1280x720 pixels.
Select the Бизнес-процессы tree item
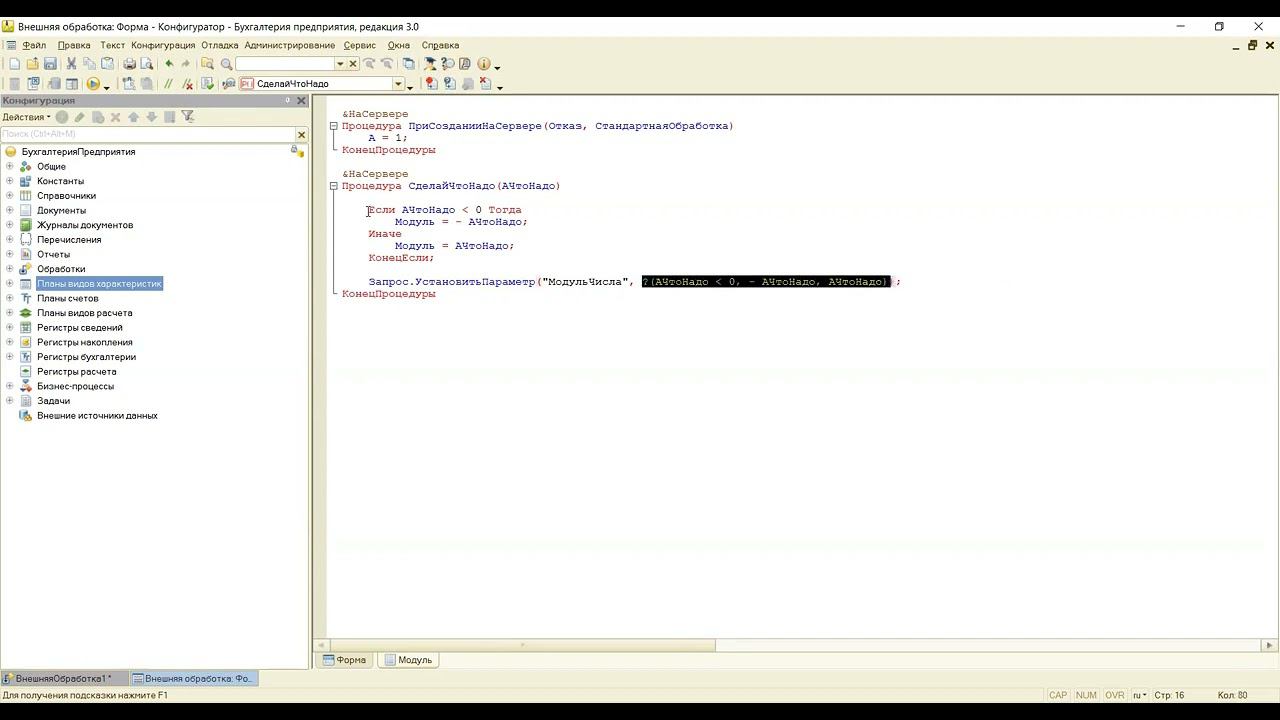point(75,386)
